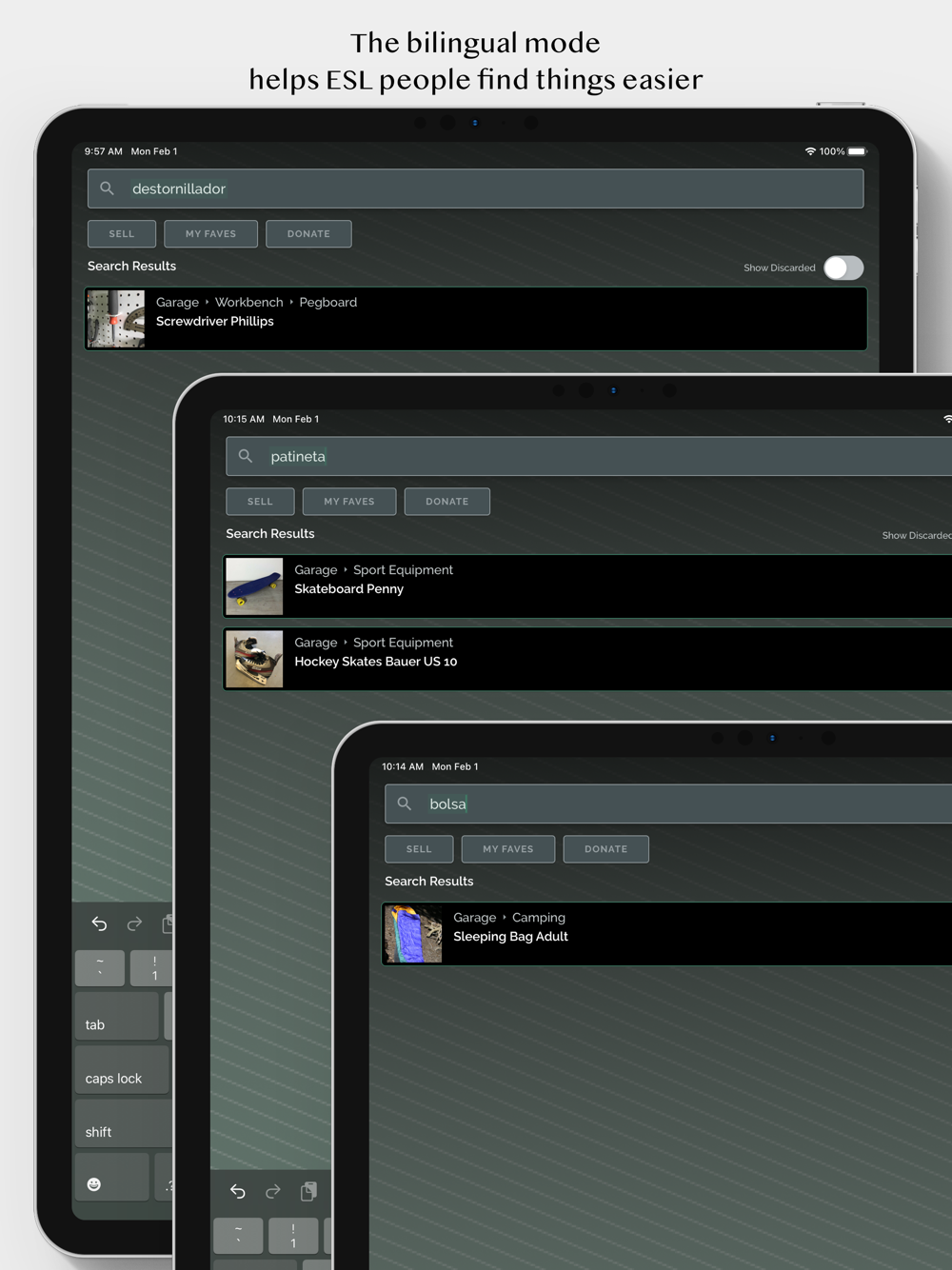Focus the destornillador search field
The height and width of the screenshot is (1270, 952).
coord(476,189)
